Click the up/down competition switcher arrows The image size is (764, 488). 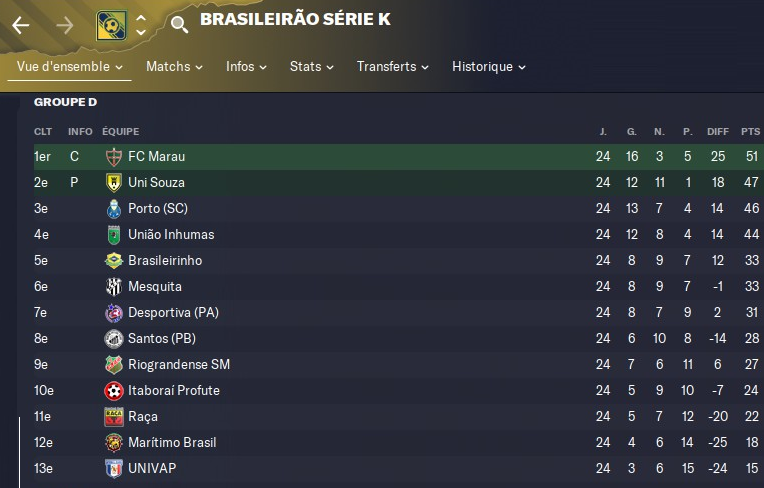pyautogui.click(x=141, y=26)
